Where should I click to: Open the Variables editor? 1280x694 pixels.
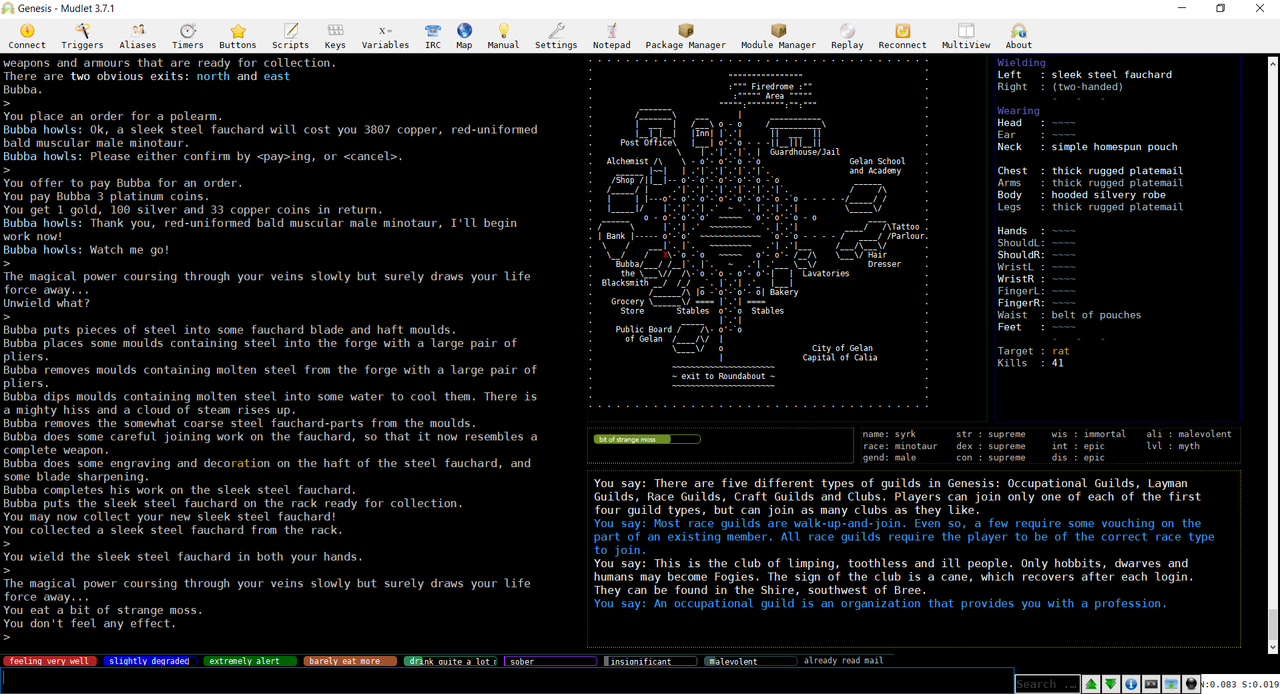385,36
